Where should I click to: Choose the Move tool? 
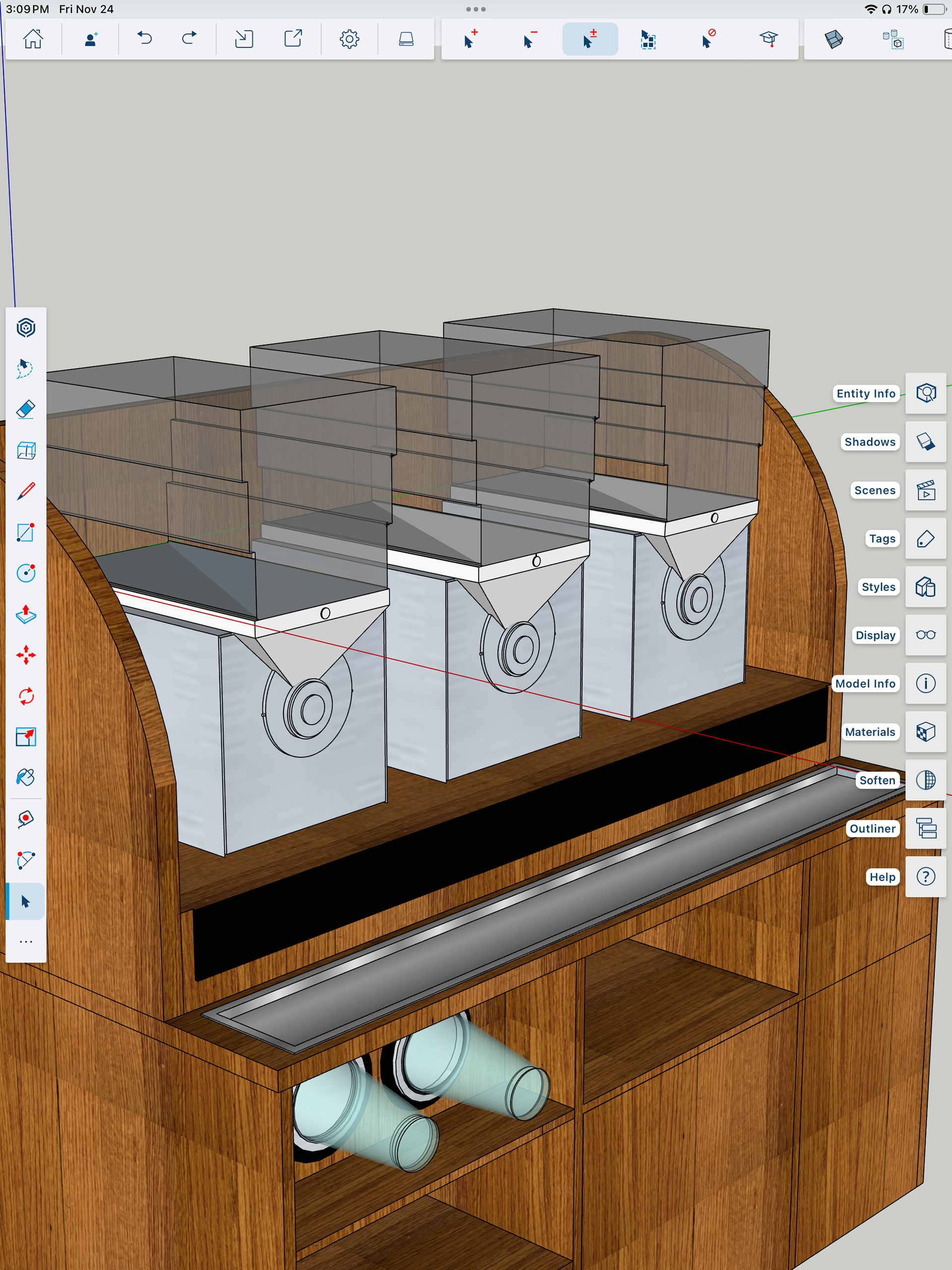(26, 655)
